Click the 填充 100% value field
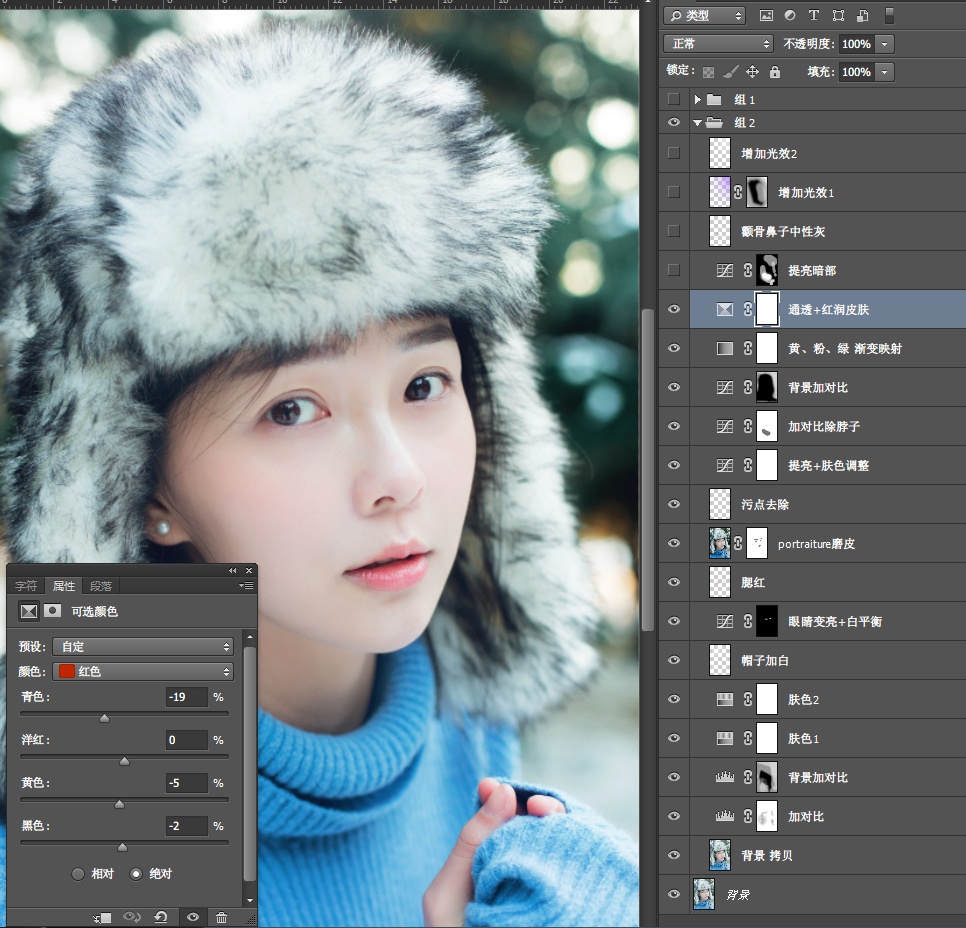The height and width of the screenshot is (928, 966). (856, 72)
